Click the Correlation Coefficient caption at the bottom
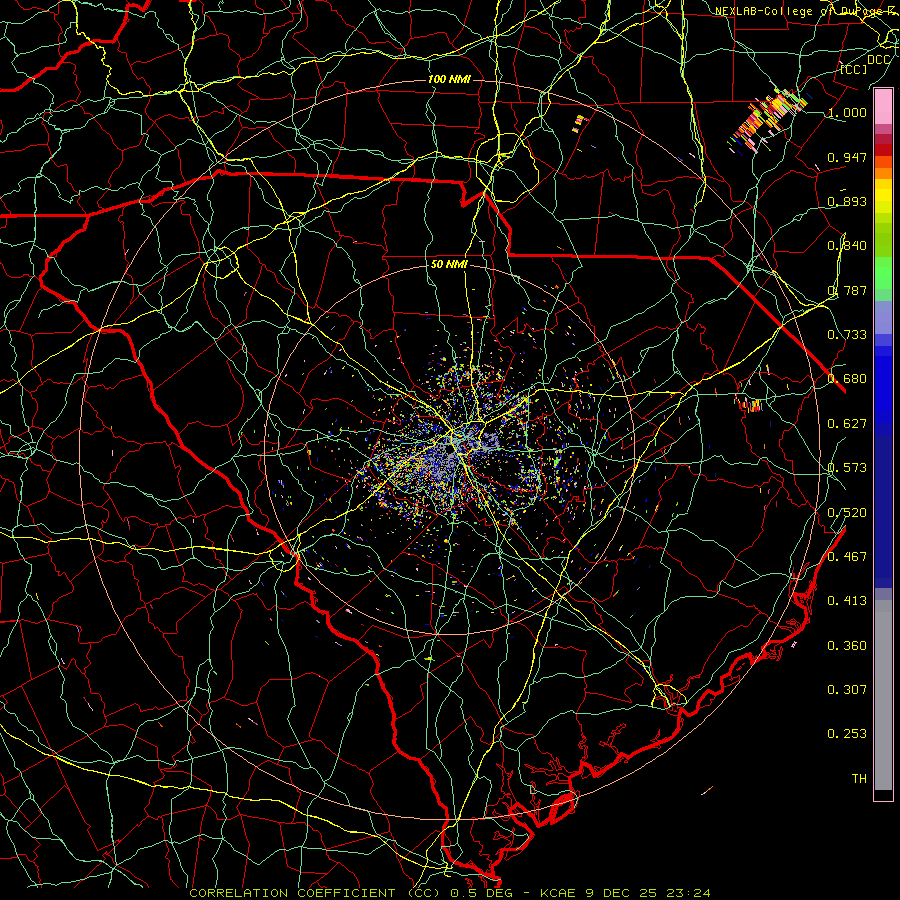 [450, 893]
